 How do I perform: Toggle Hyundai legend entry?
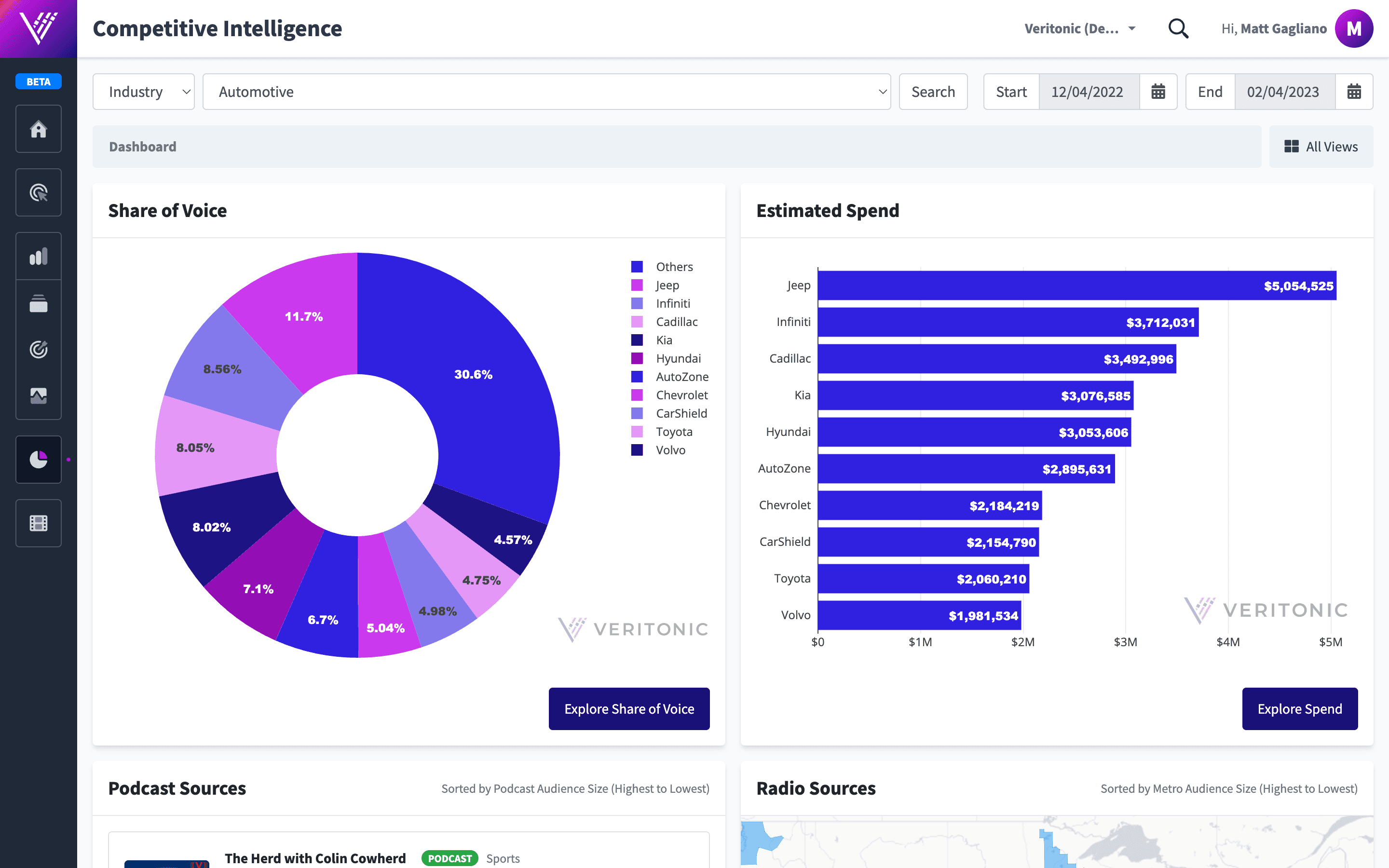(x=667, y=358)
